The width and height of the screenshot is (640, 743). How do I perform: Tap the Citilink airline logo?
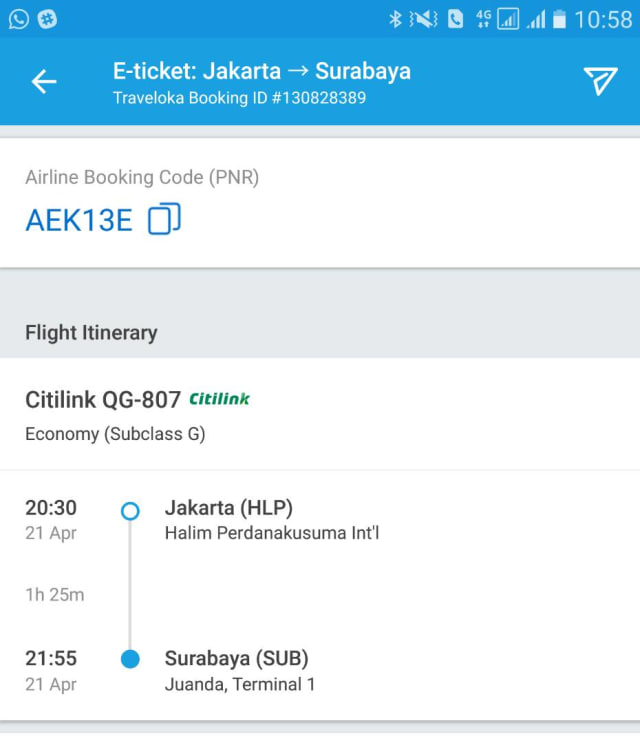pyautogui.click(x=220, y=400)
